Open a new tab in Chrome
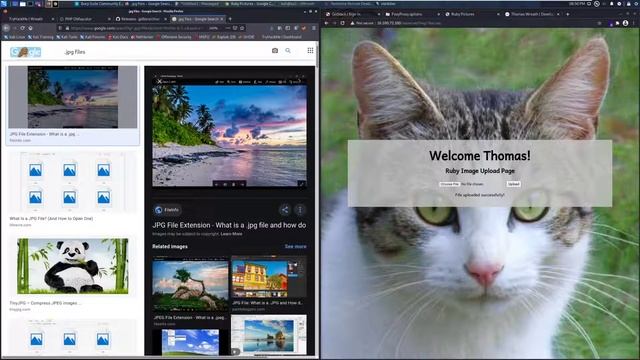The width and height of the screenshot is (640, 360). 568,14
